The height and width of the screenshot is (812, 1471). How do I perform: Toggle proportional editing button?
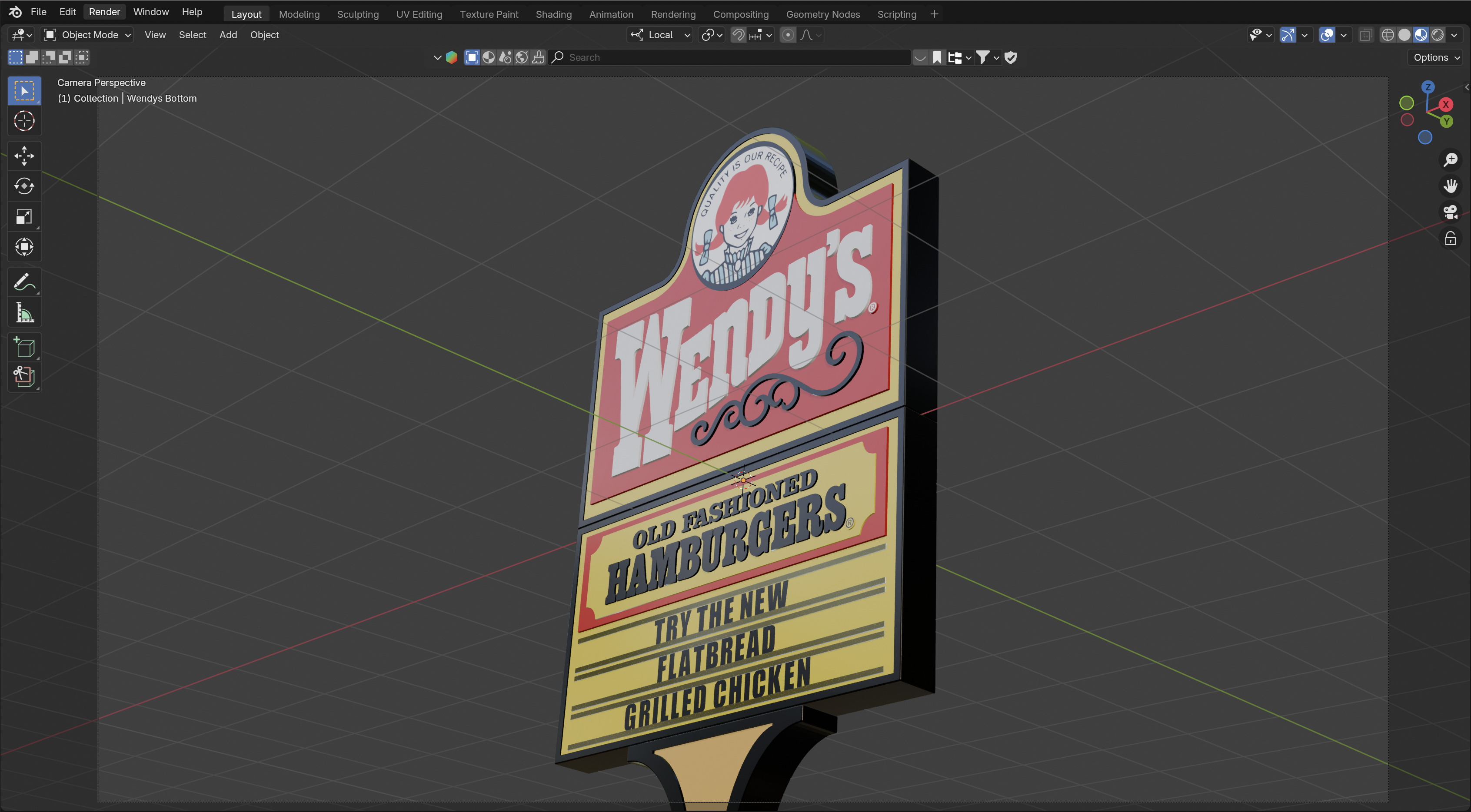[x=788, y=35]
